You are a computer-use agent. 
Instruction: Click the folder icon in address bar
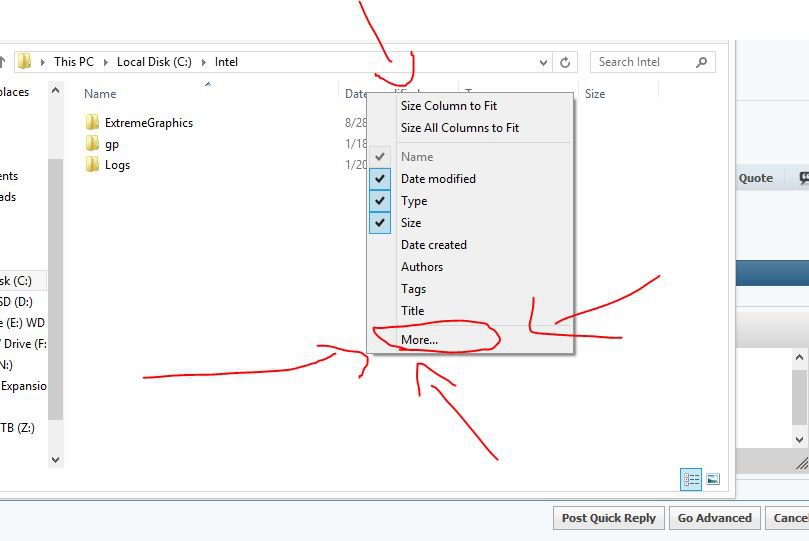[x=25, y=62]
